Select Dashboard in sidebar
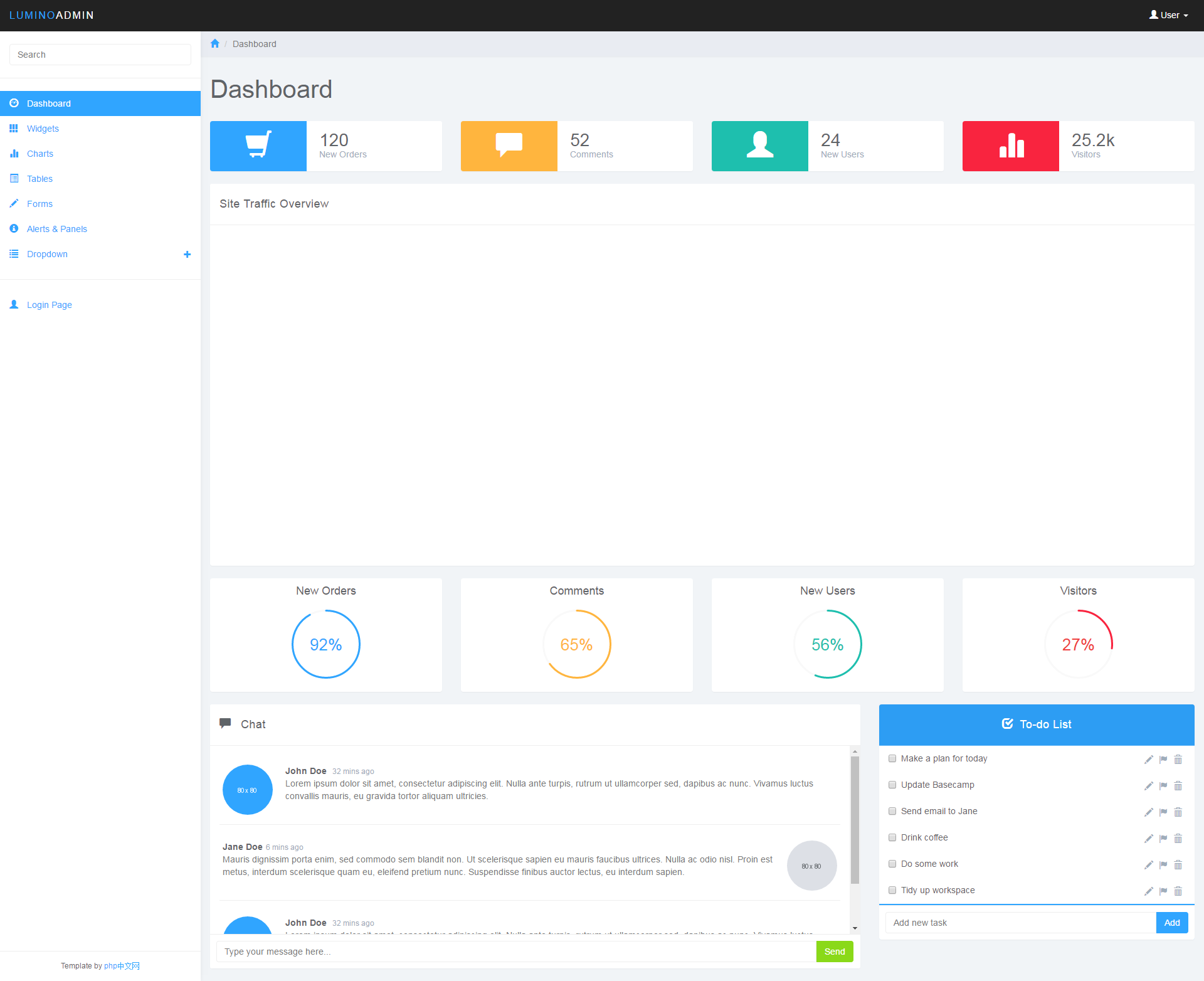This screenshot has width=1204, height=981. pos(100,103)
